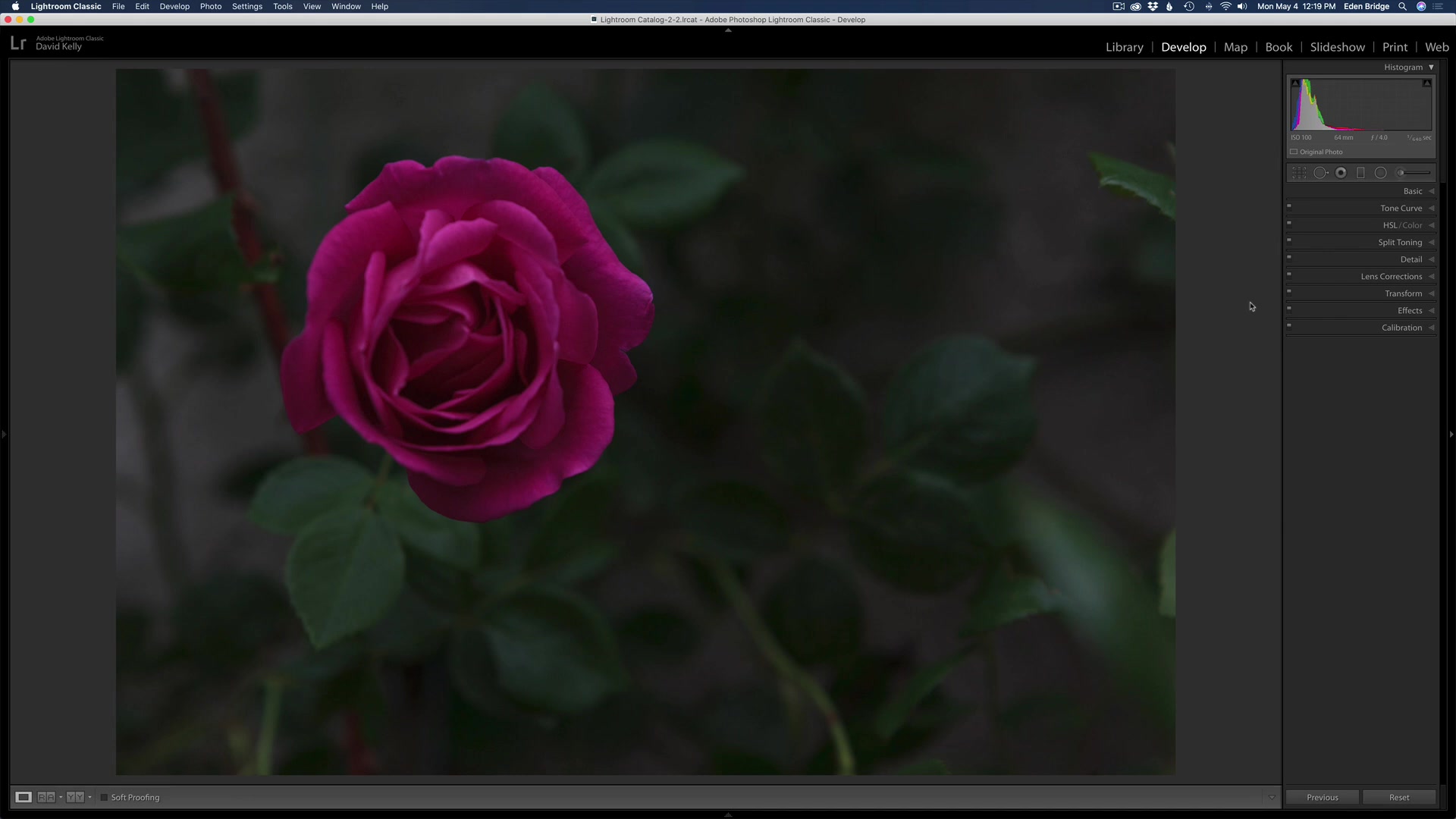Expand the Detail panel

(x=1431, y=259)
